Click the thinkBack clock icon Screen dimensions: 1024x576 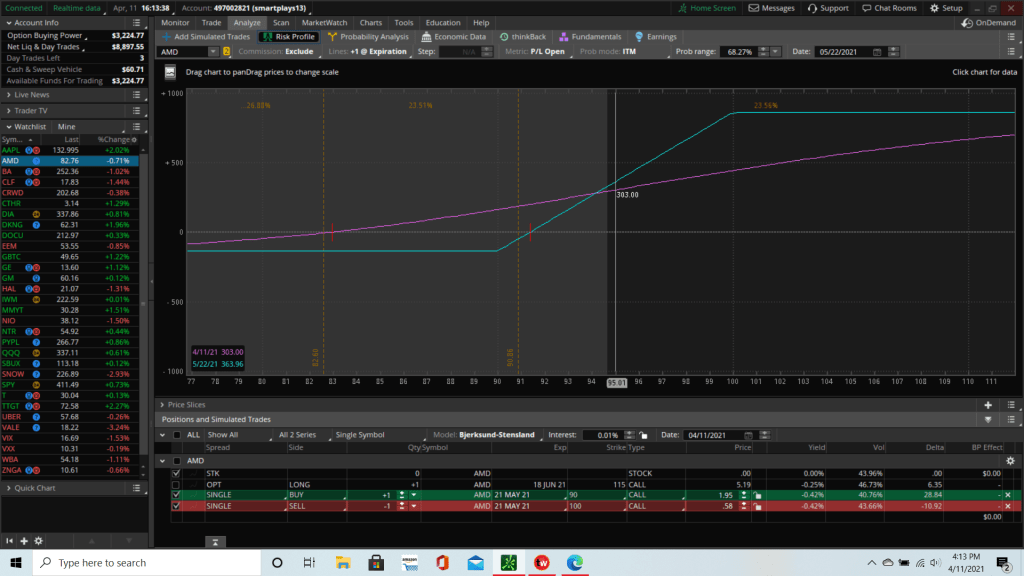(x=504, y=37)
